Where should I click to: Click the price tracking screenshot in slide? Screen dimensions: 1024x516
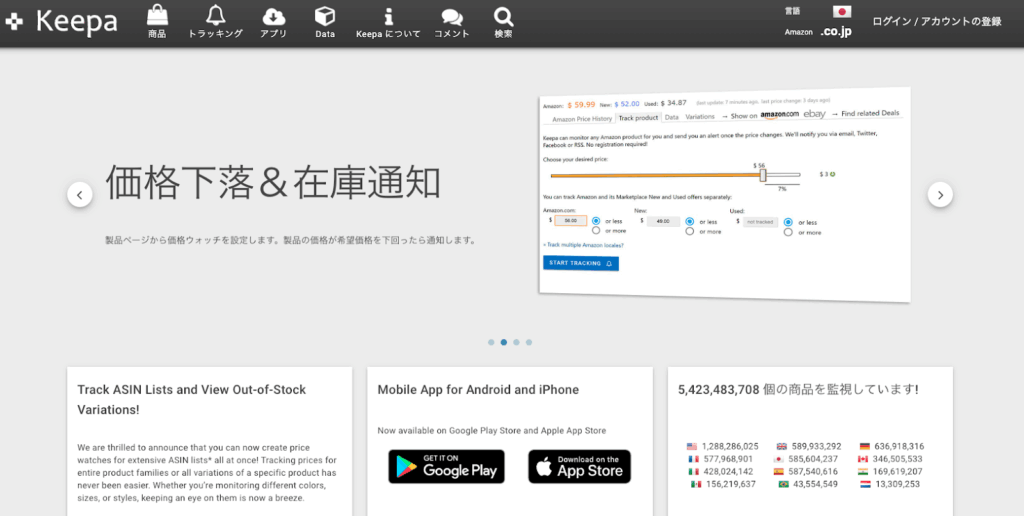point(724,195)
